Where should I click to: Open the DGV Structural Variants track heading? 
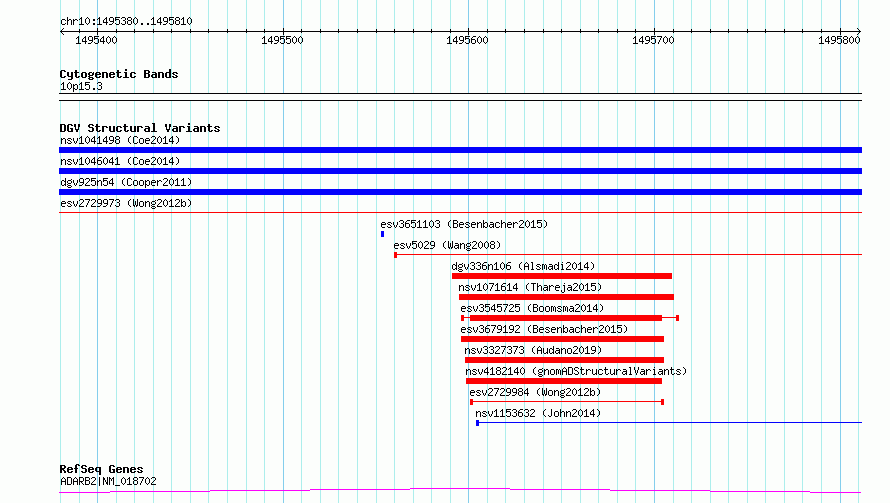click(x=140, y=128)
